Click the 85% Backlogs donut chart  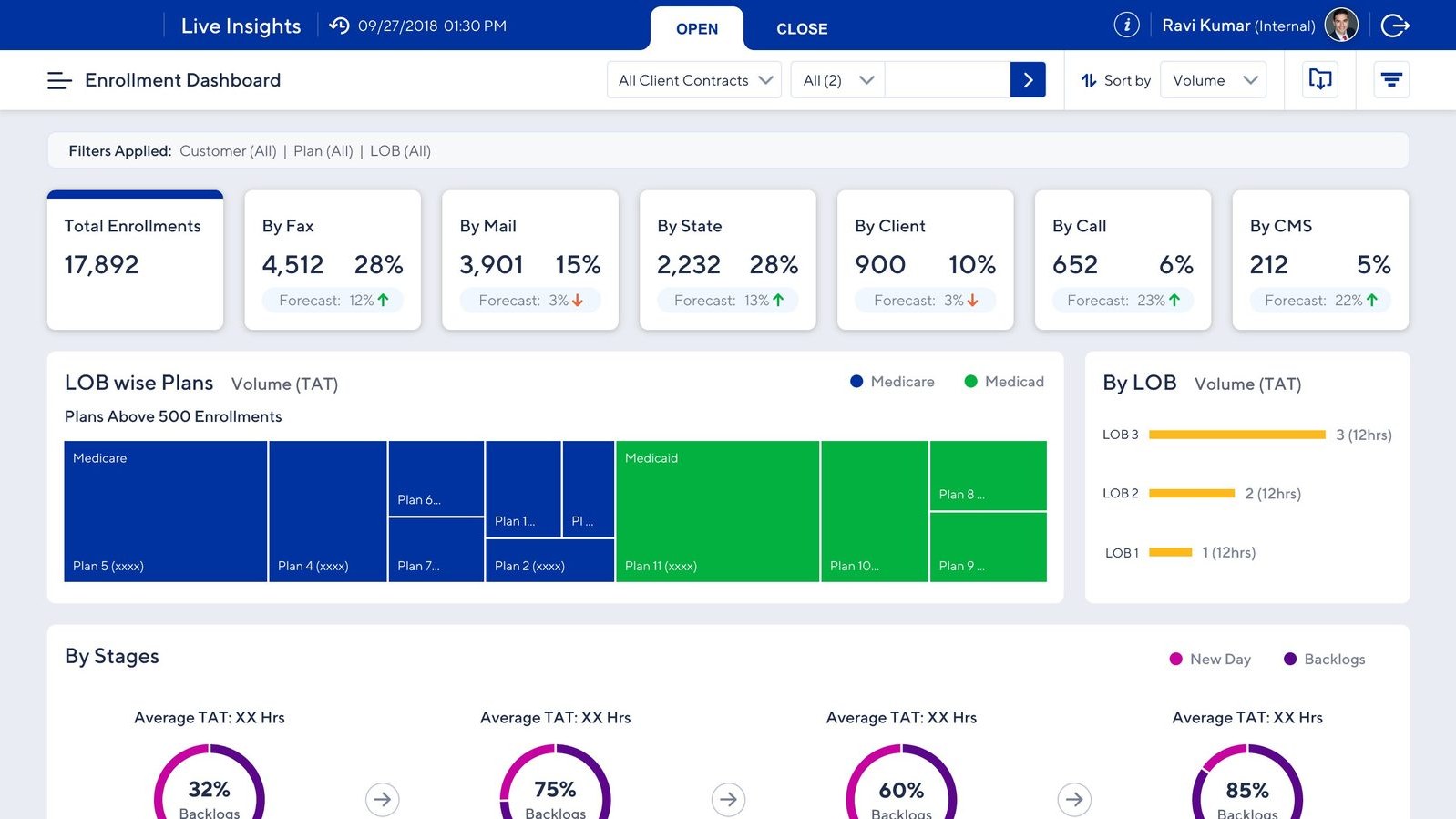click(1247, 783)
